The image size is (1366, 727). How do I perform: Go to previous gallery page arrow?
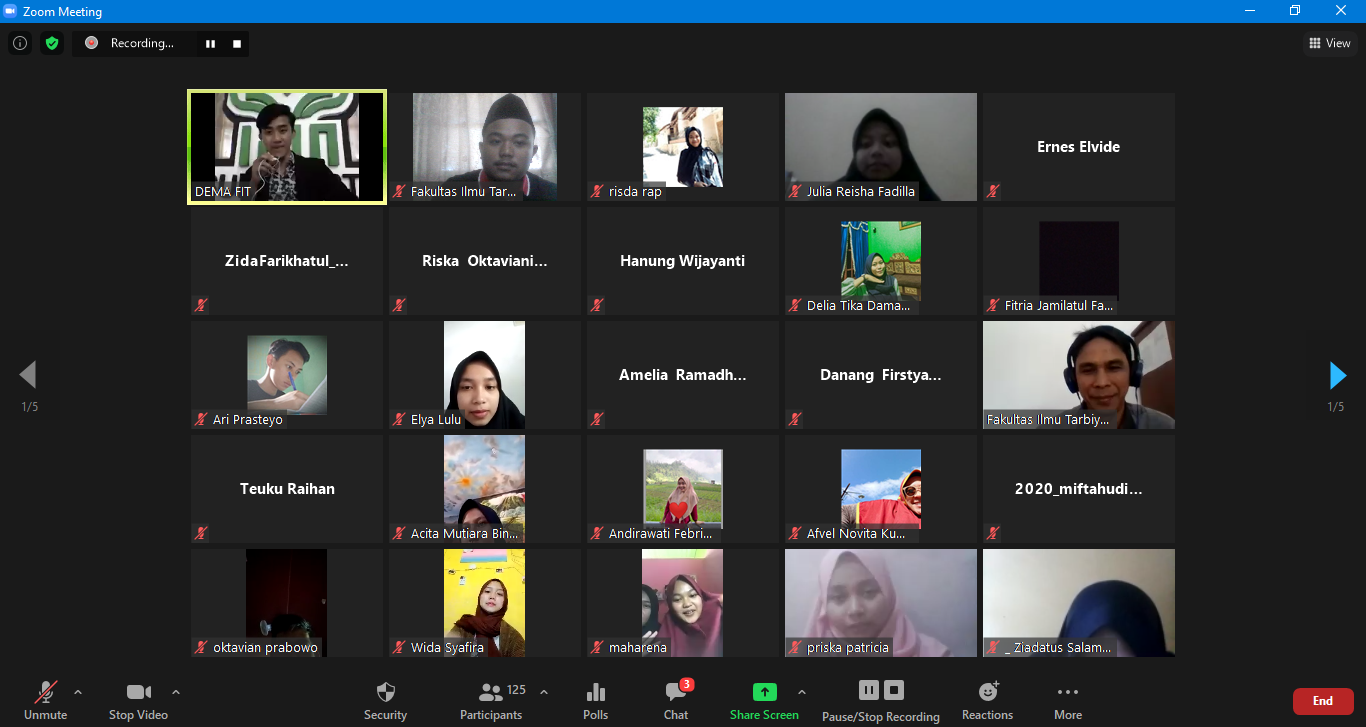pos(28,375)
